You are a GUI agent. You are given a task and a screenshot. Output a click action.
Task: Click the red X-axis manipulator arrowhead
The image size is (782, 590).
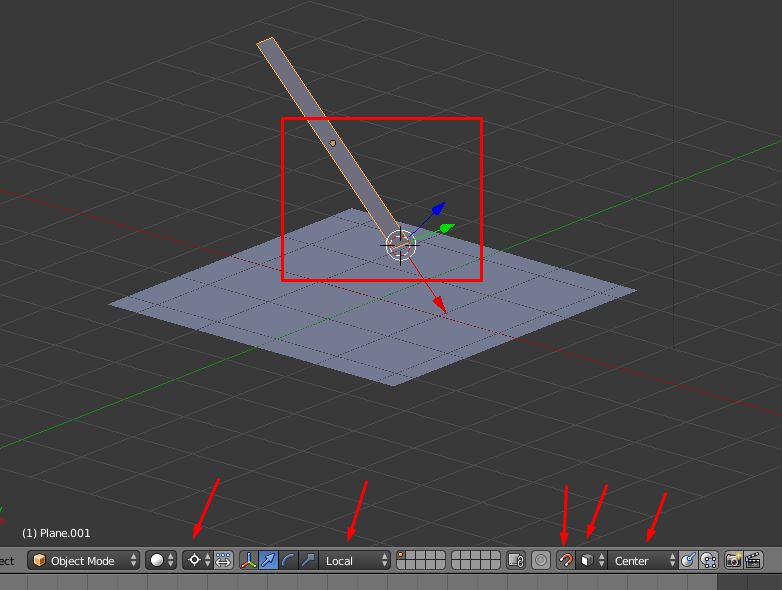(440, 304)
